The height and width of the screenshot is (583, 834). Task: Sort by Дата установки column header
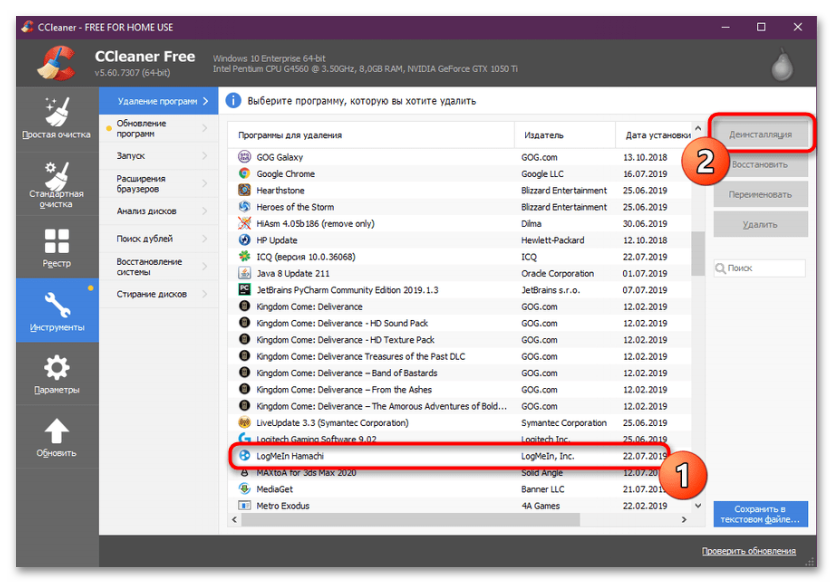(654, 135)
